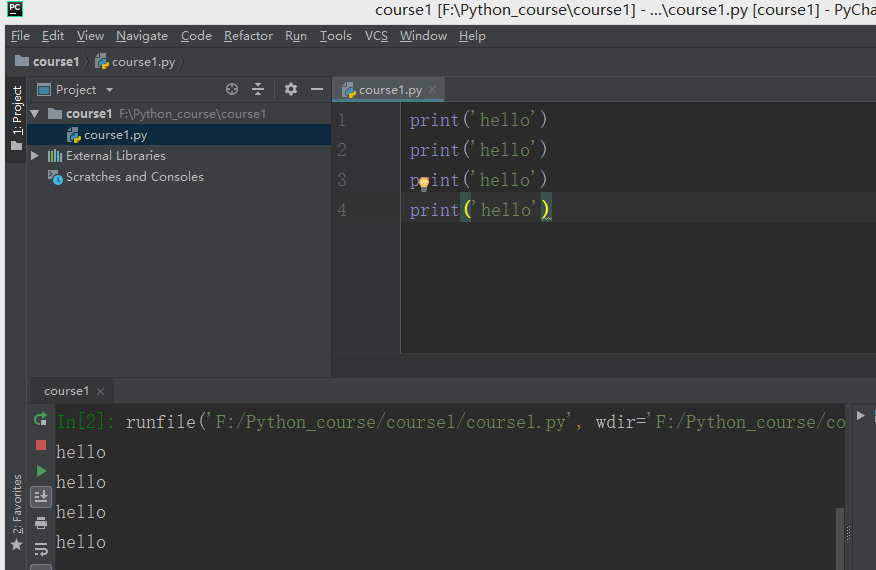Select course1.py in the project tree
The height and width of the screenshot is (570, 876).
(x=179, y=135)
